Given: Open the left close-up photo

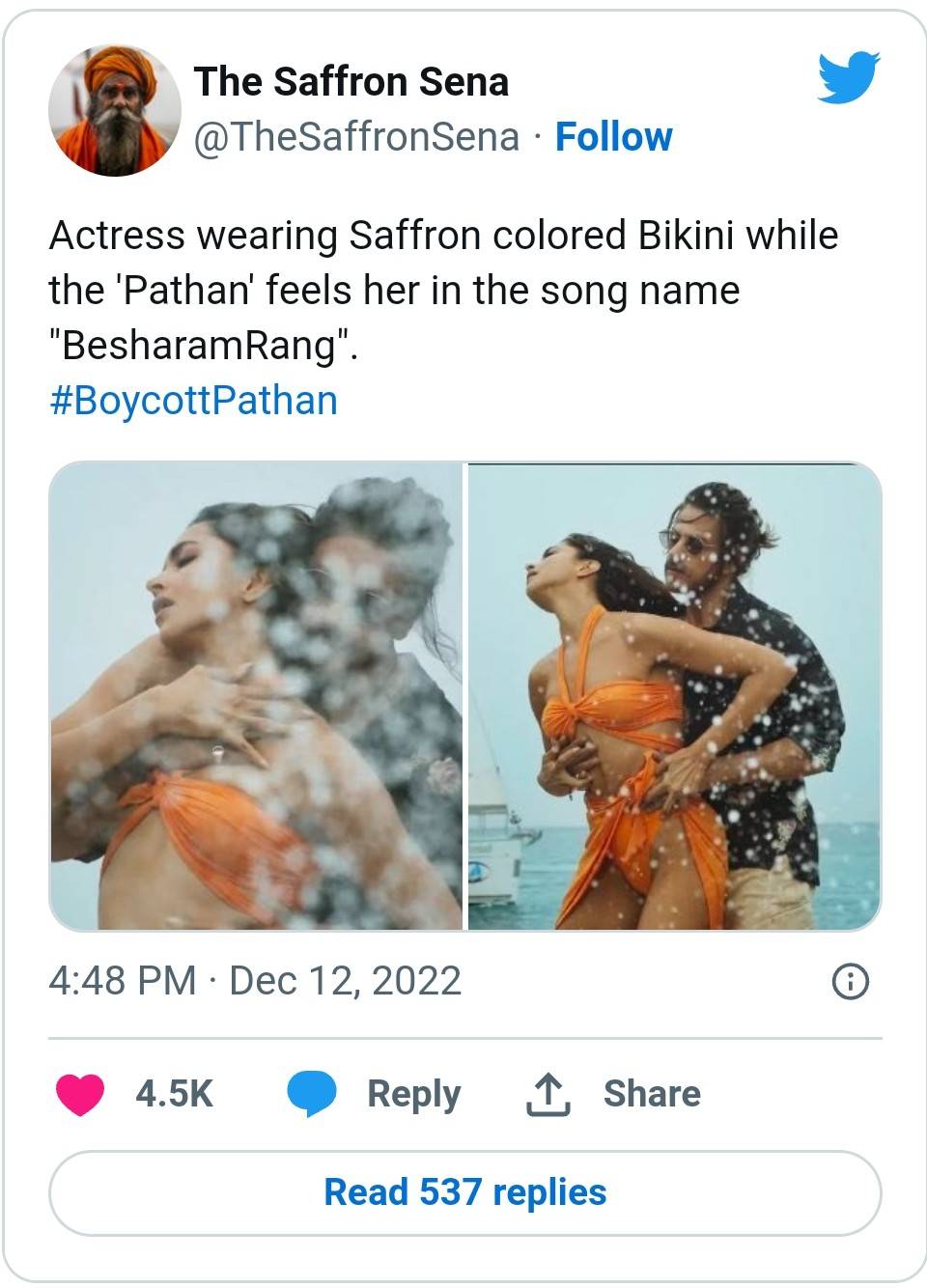Looking at the screenshot, I should click(x=257, y=696).
